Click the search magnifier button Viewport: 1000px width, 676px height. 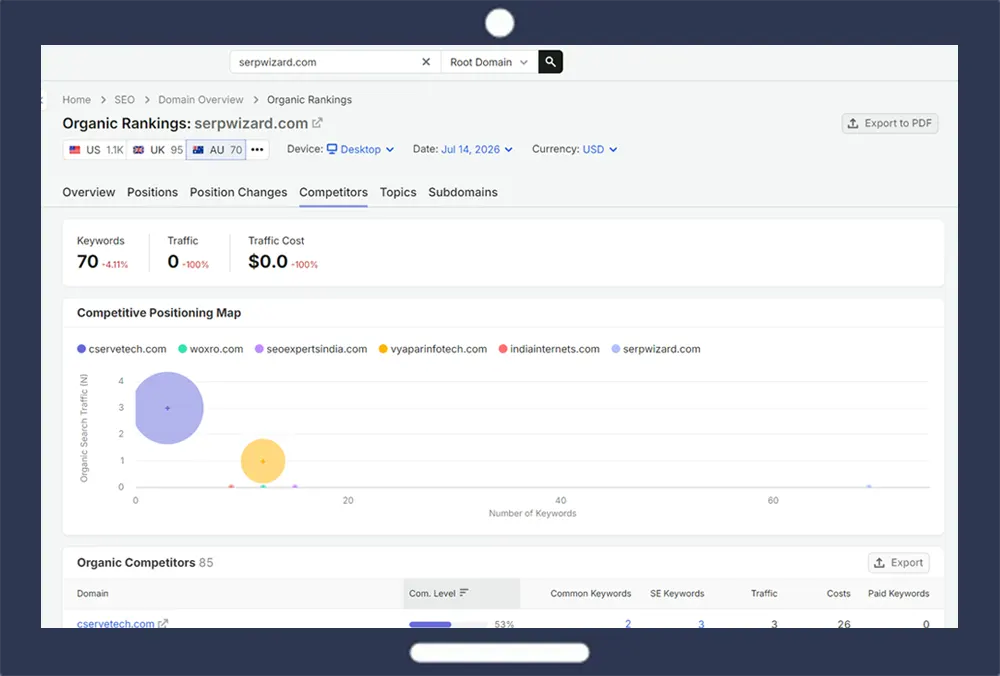(550, 62)
